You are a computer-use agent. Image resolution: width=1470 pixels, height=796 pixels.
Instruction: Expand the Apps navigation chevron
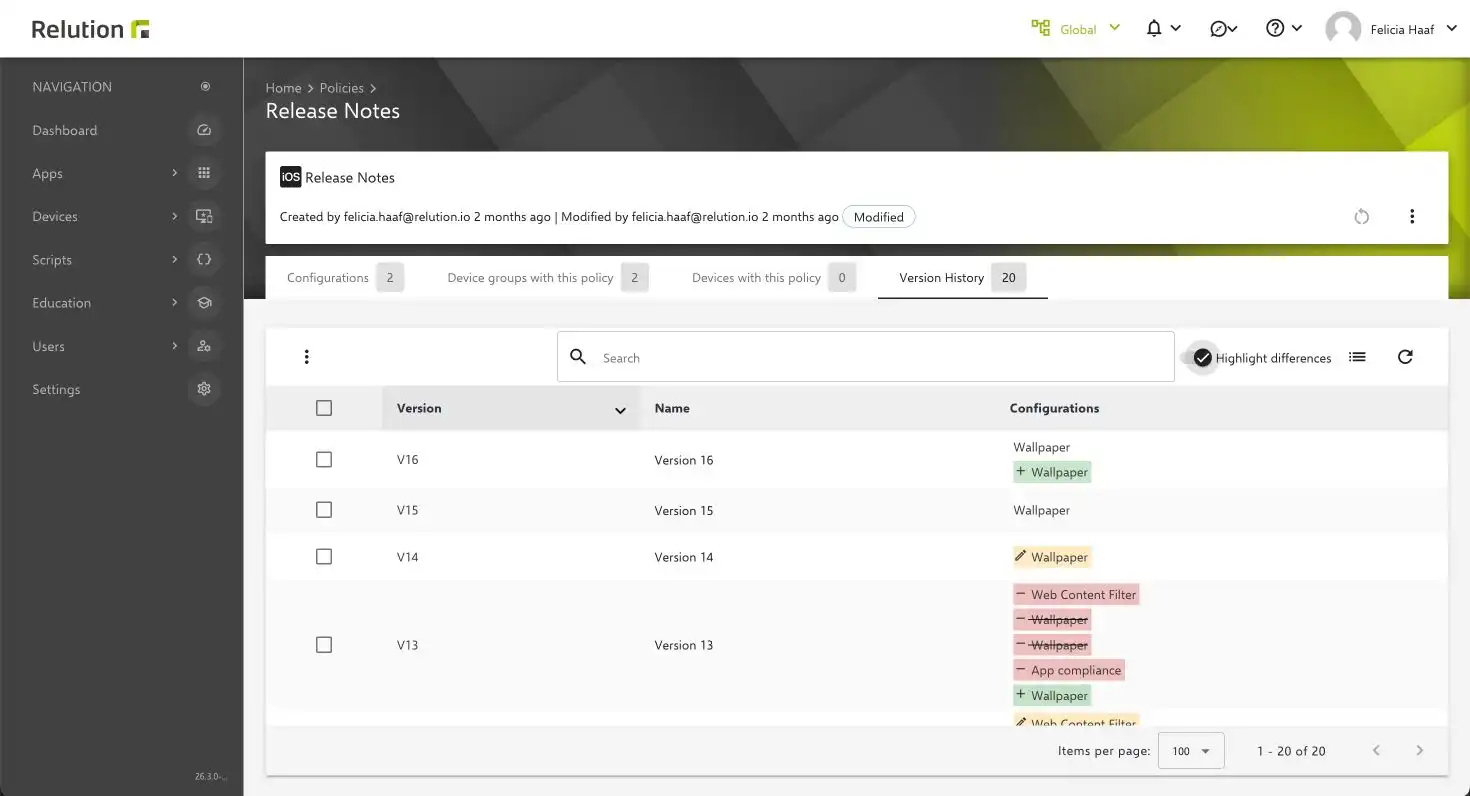(174, 173)
